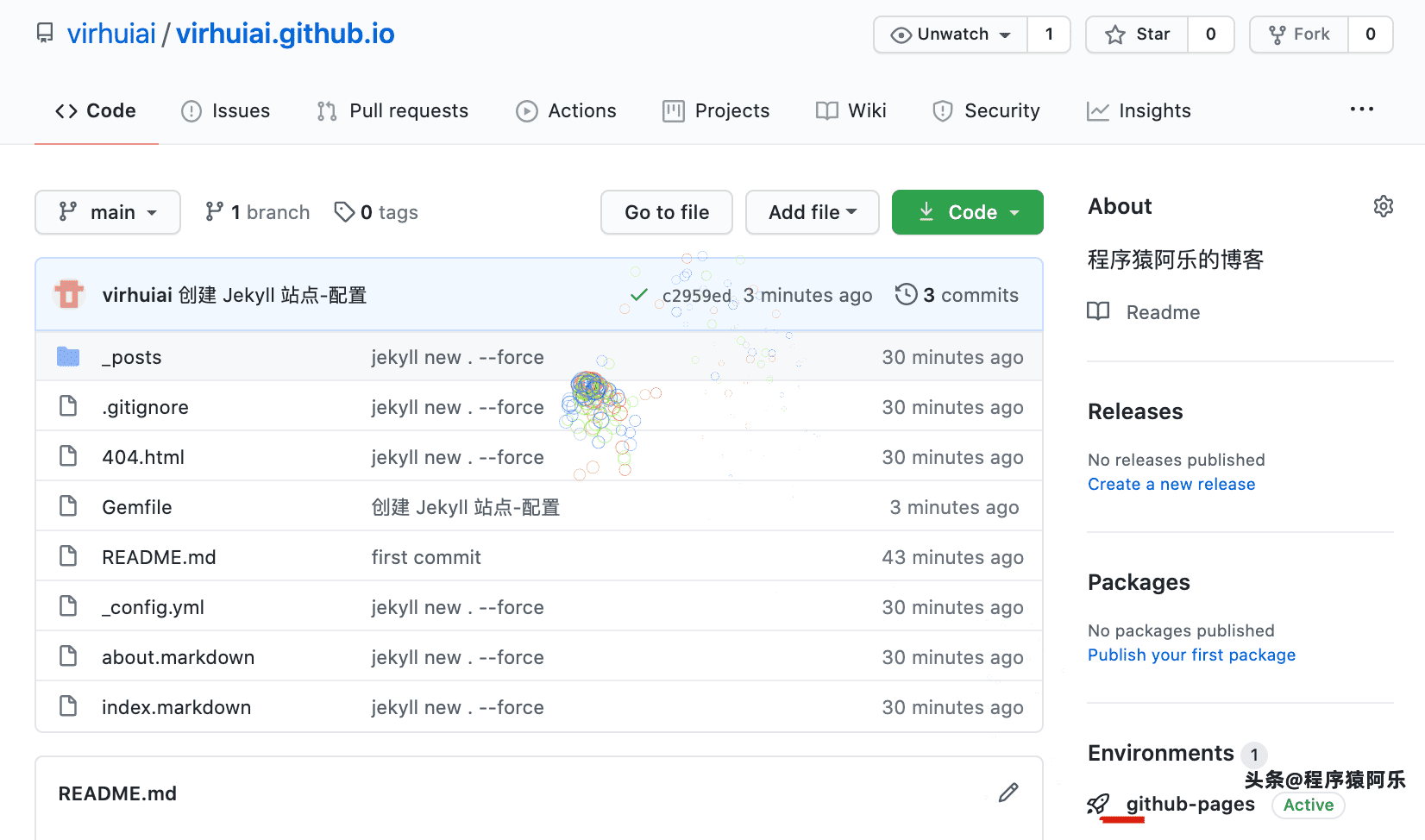Viewport: 1425px width, 840px height.
Task: Click the Active status badge
Action: click(x=1309, y=805)
